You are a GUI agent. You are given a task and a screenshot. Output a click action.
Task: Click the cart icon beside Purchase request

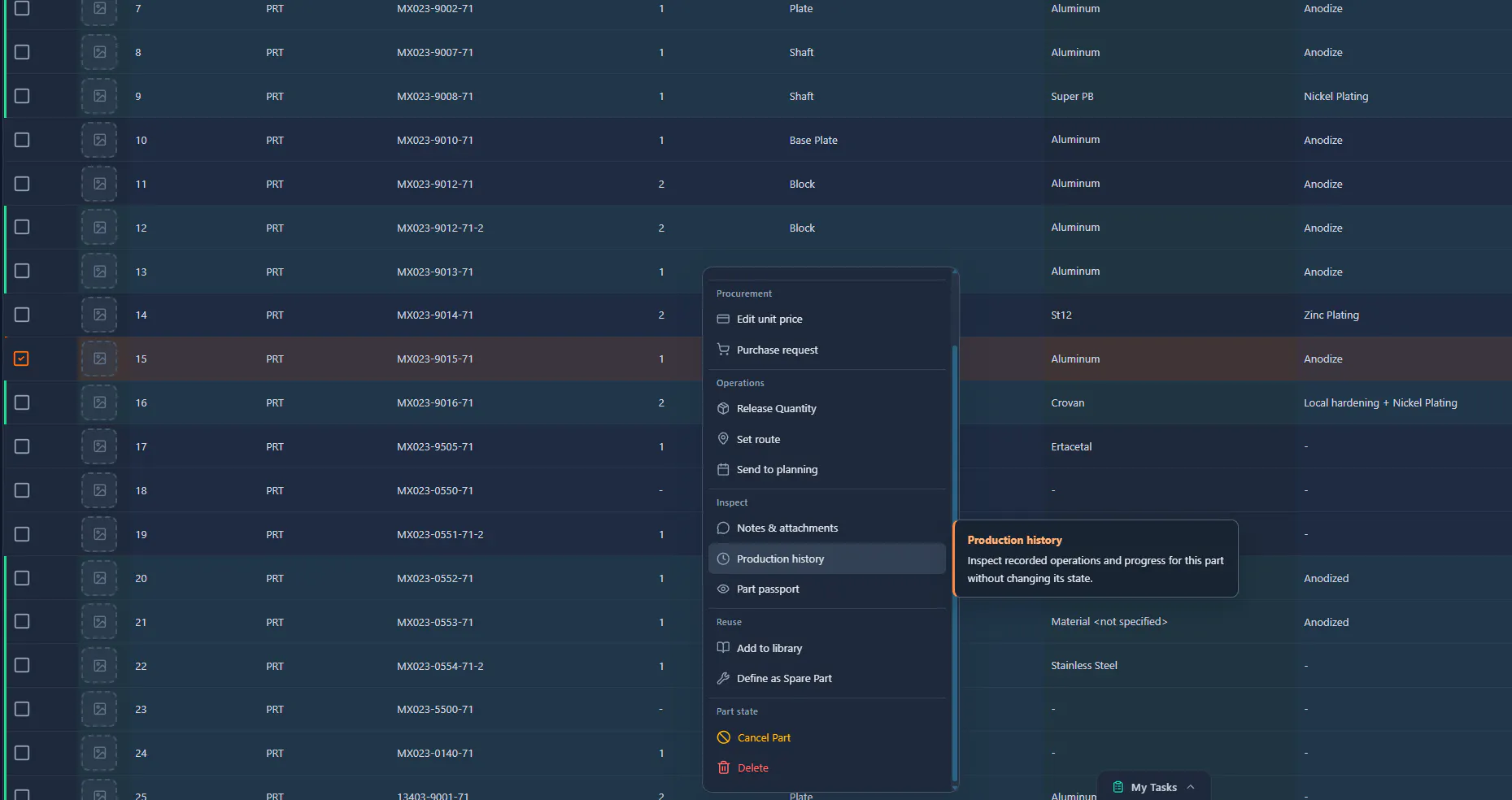tap(723, 350)
